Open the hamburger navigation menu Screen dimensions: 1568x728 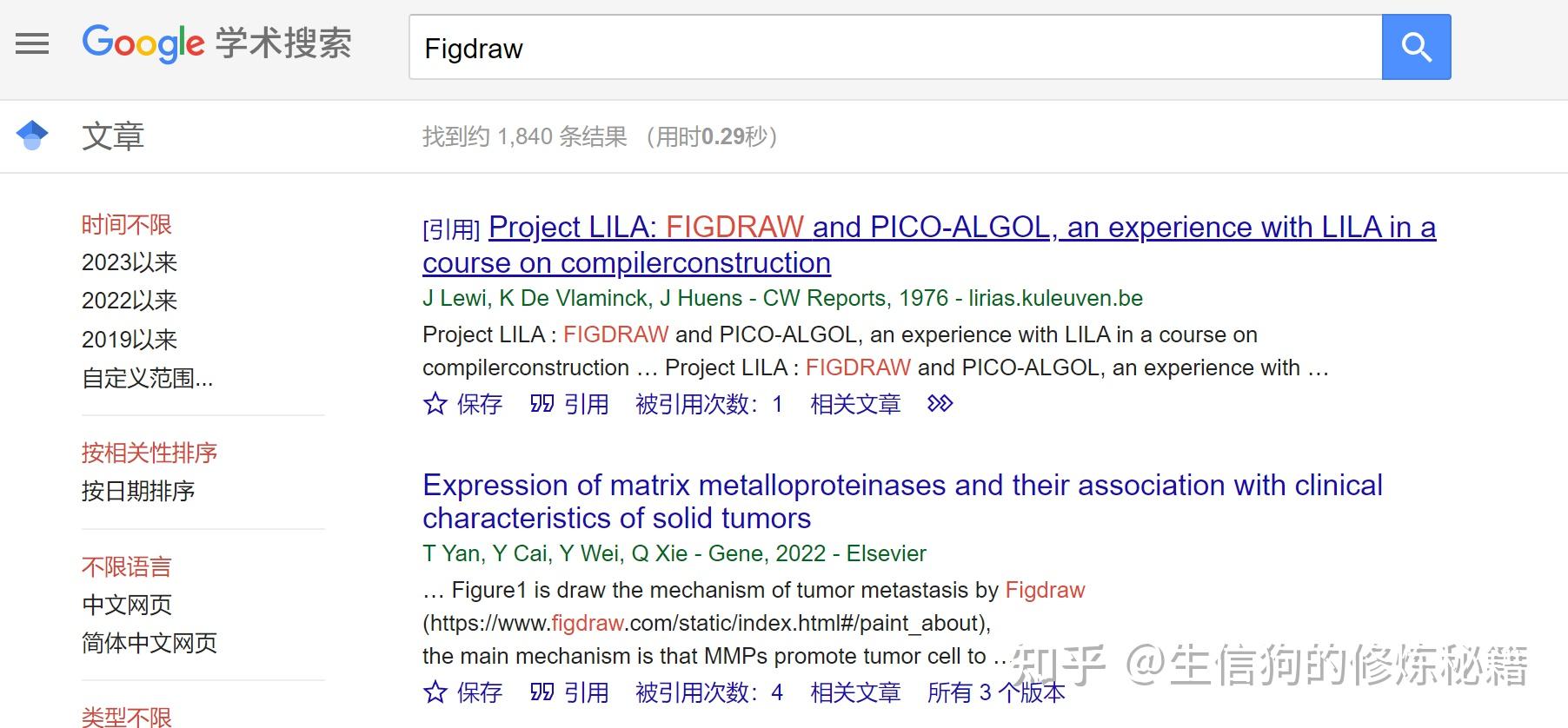tap(32, 43)
